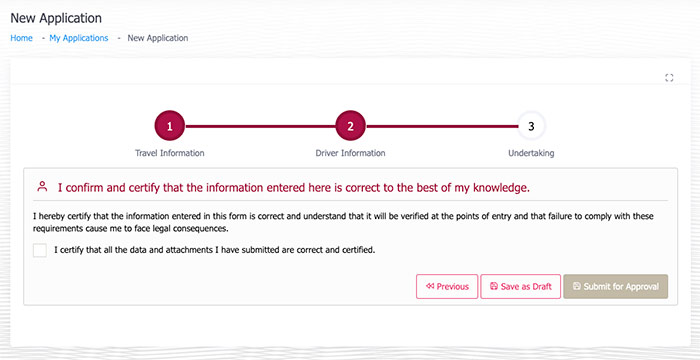Click the rewind arrows icon on the Previous button
The height and width of the screenshot is (360, 700).
coord(430,286)
